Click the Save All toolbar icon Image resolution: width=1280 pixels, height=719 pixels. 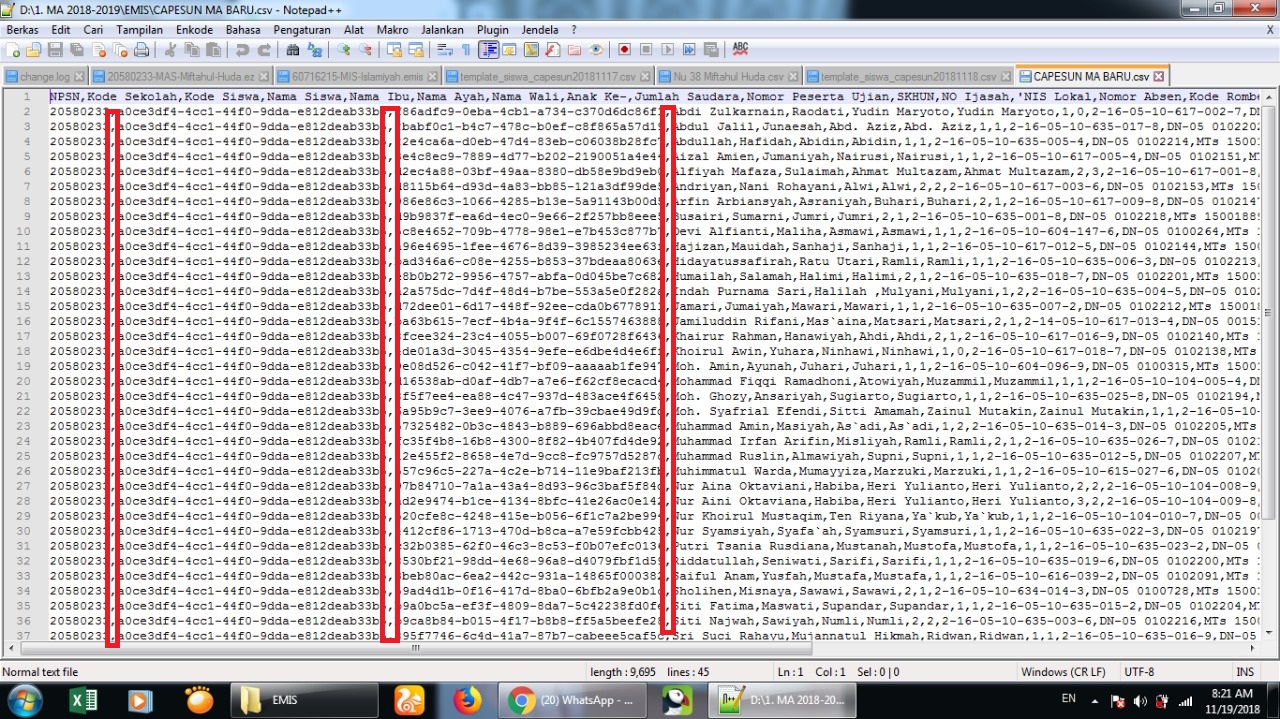(x=76, y=50)
